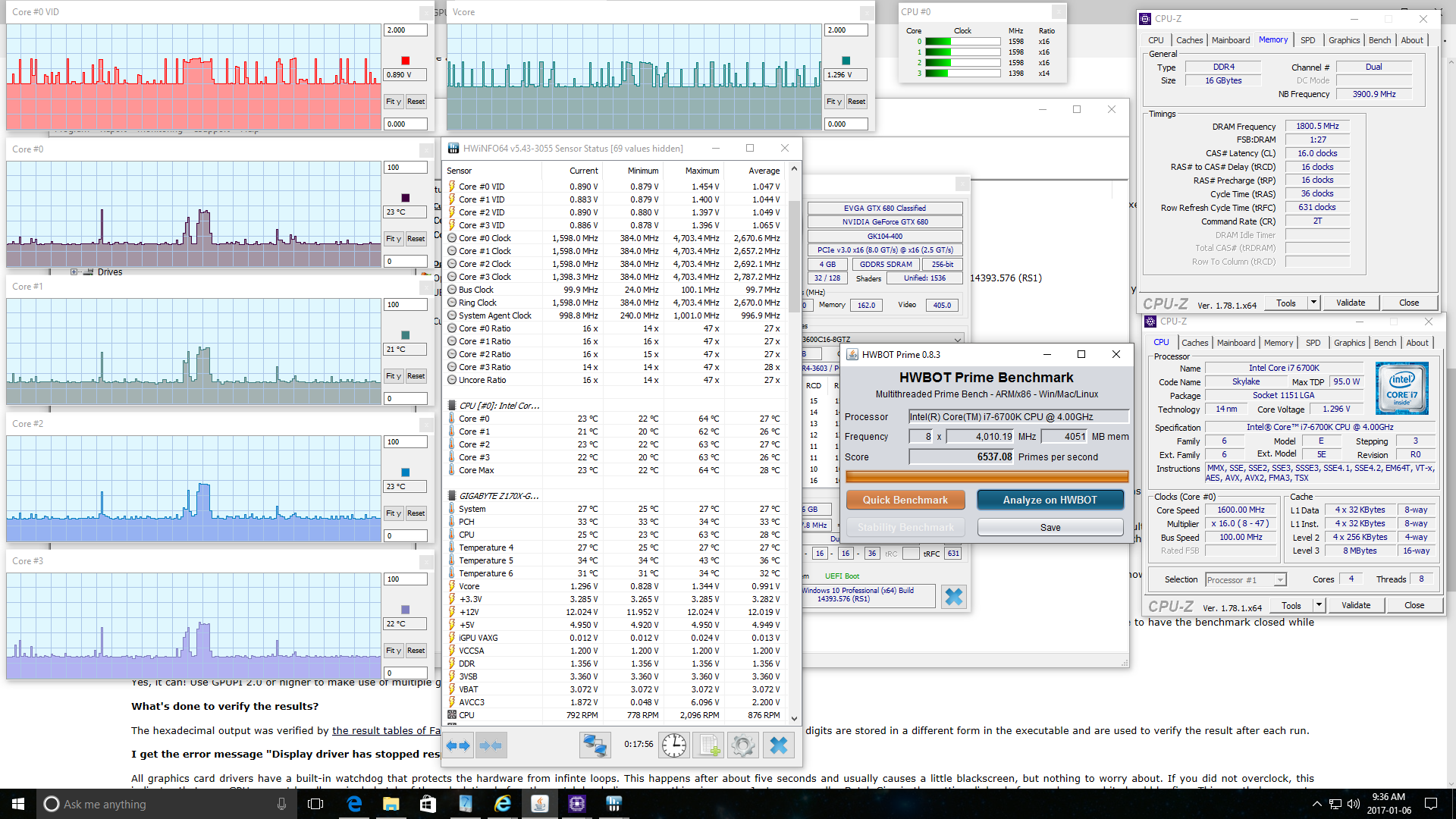Screen dimensions: 1456x819
Task: Switch to Memory tab in lower CPU-Z window
Action: (x=1279, y=343)
